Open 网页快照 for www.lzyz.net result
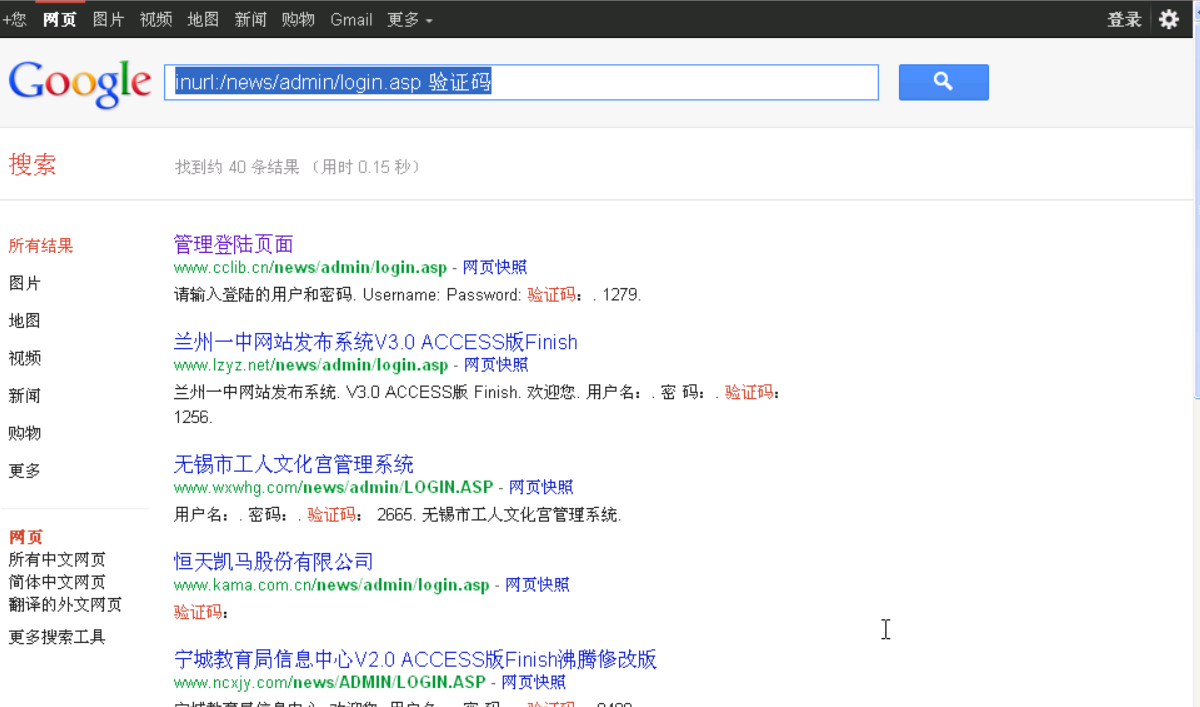Image resolution: width=1200 pixels, height=707 pixels. click(x=496, y=365)
